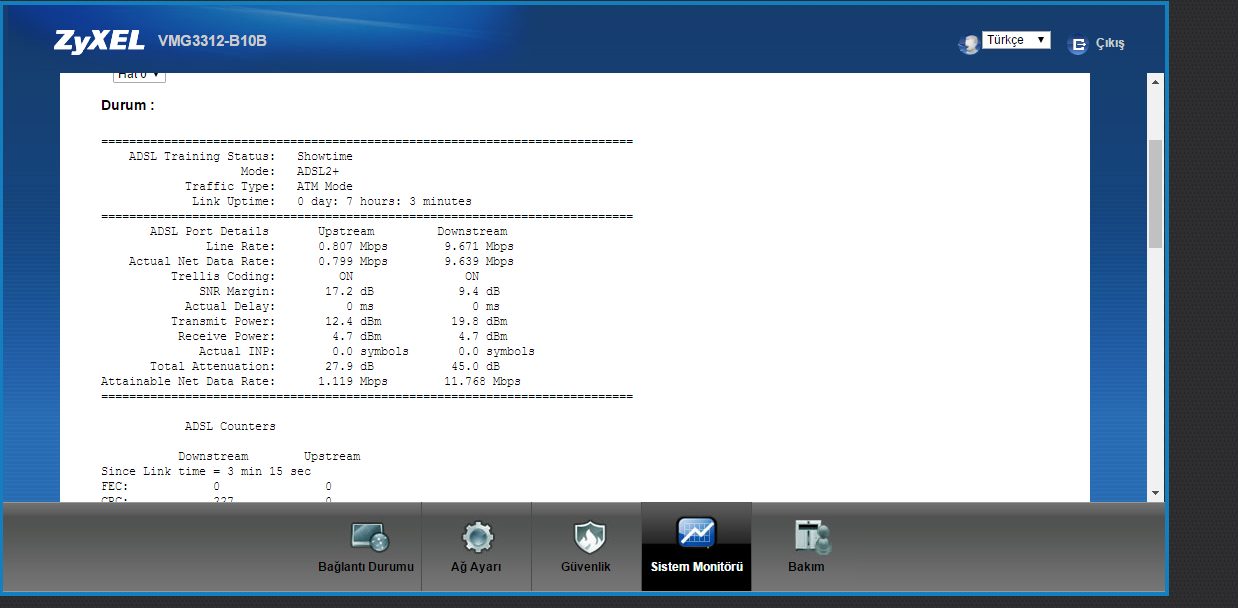Click the 9.4 dB downstream SNR margin
The width and height of the screenshot is (1238, 608).
pyautogui.click(x=479, y=291)
